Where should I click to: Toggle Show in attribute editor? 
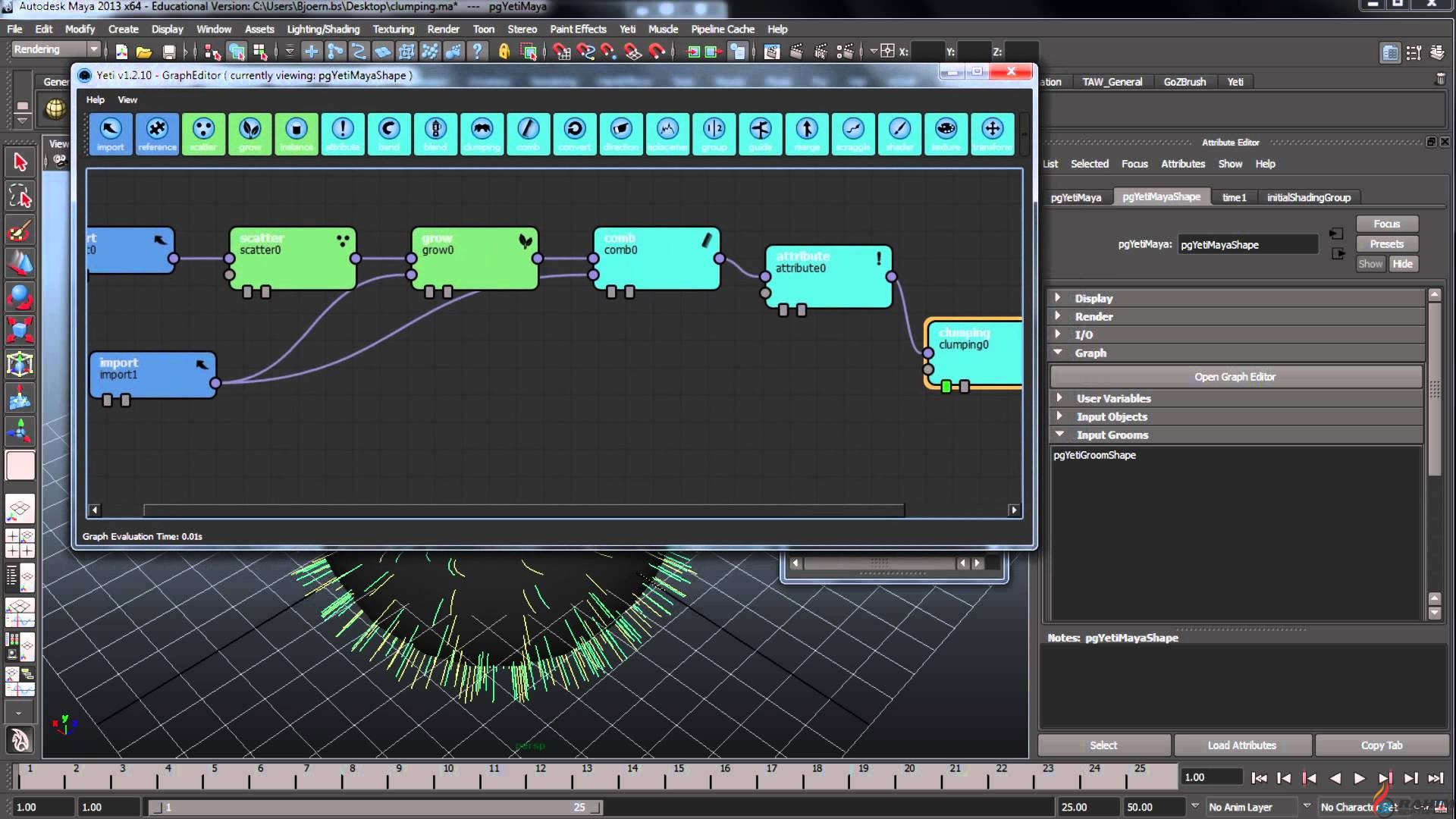pyautogui.click(x=1370, y=264)
